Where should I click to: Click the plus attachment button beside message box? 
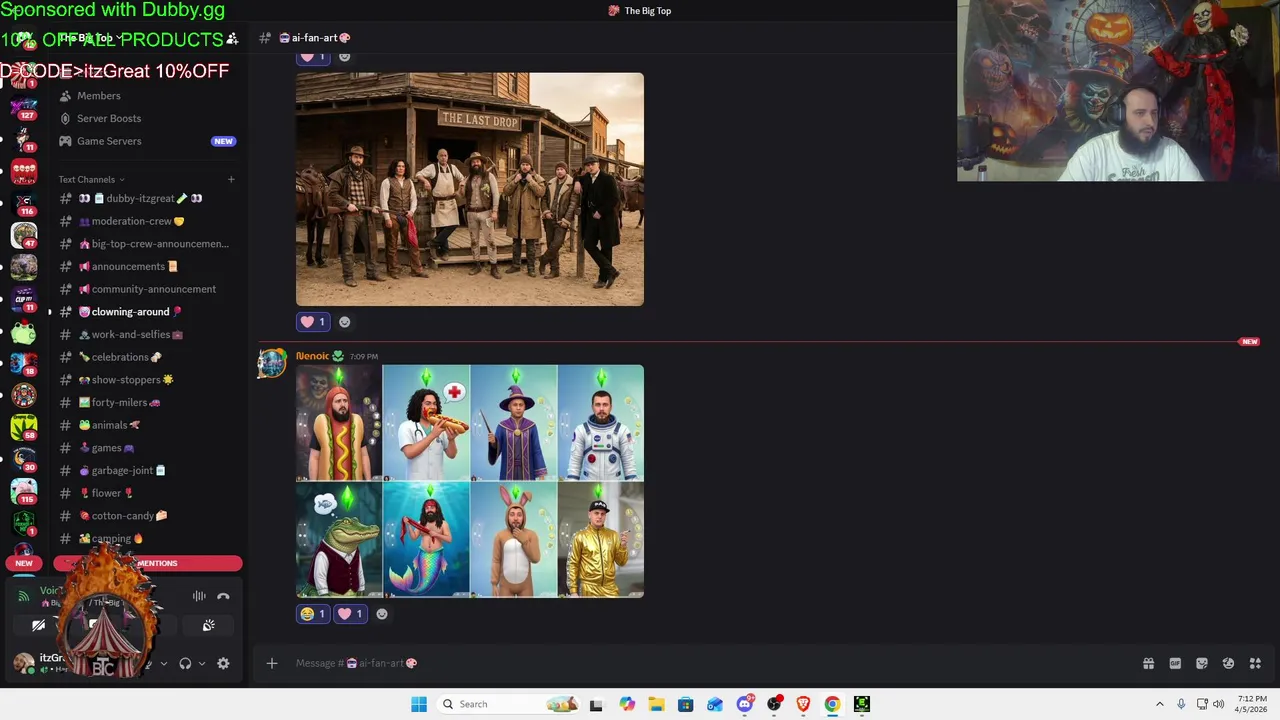(x=271, y=663)
